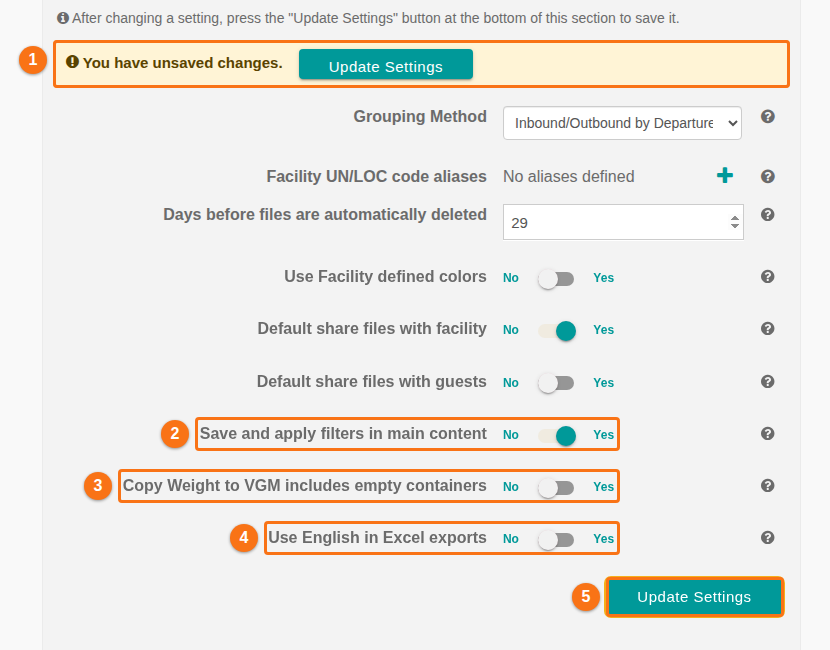Show help for Default share files with facility

click(768, 328)
